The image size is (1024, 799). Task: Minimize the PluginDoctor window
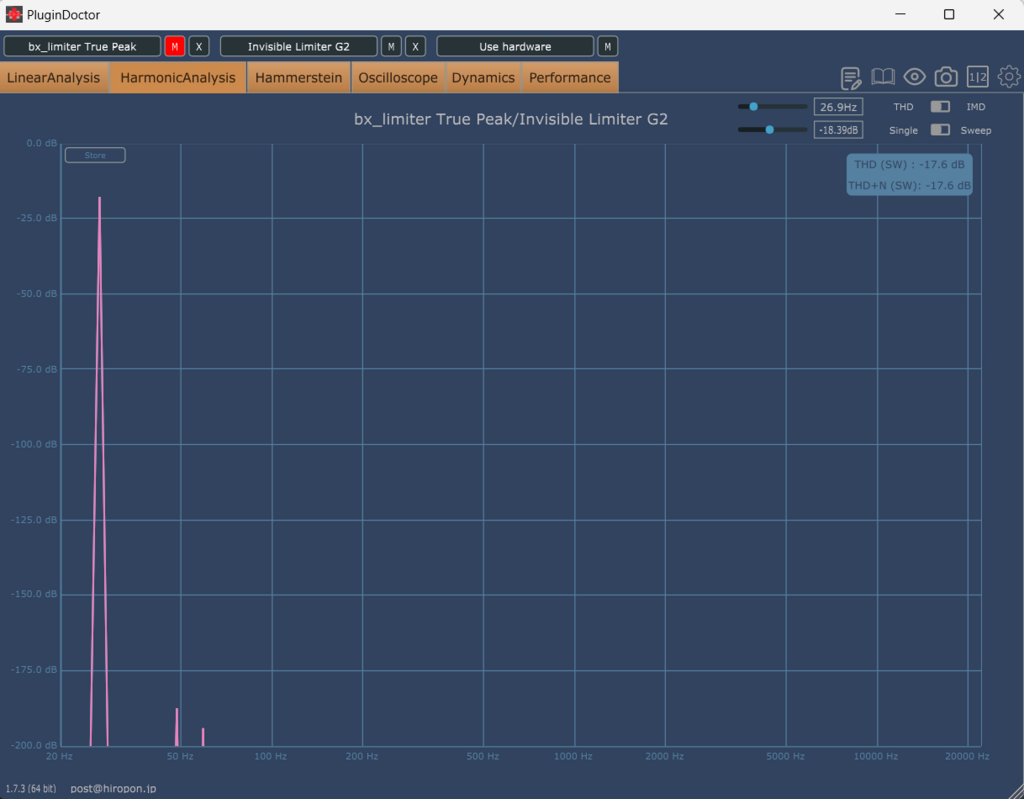pos(900,14)
